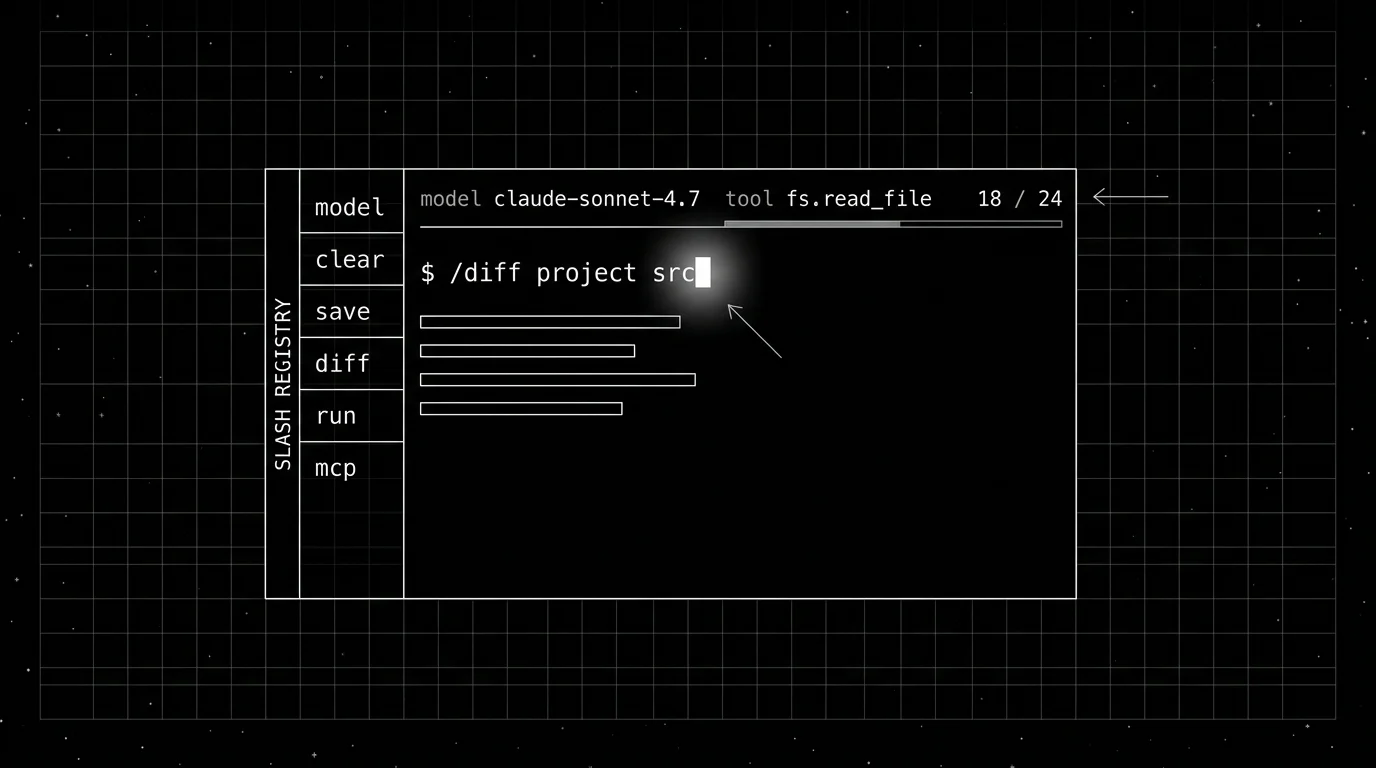
Task: Click the 18 / 24 counter
Action: (1020, 199)
